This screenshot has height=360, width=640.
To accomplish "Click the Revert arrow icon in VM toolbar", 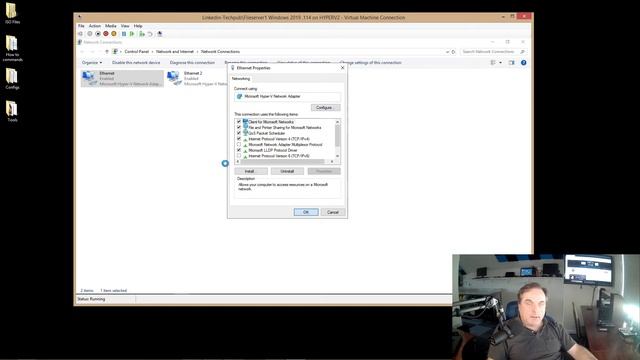I will coord(150,34).
